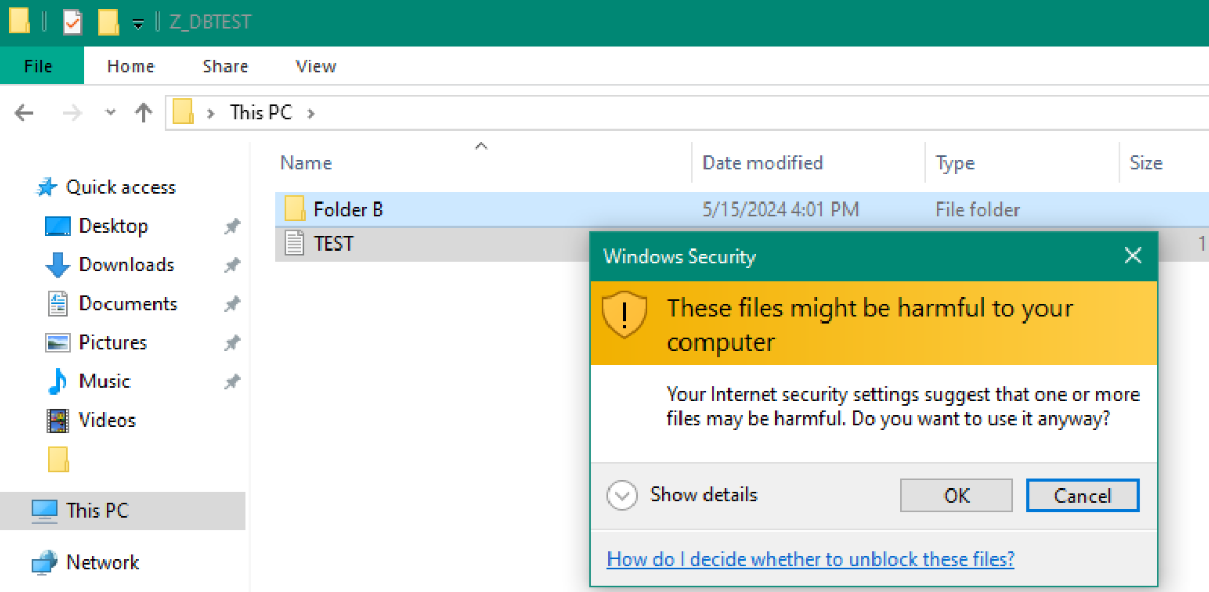Click the unnamed folder below Videos
This screenshot has width=1209, height=592.
(59, 459)
